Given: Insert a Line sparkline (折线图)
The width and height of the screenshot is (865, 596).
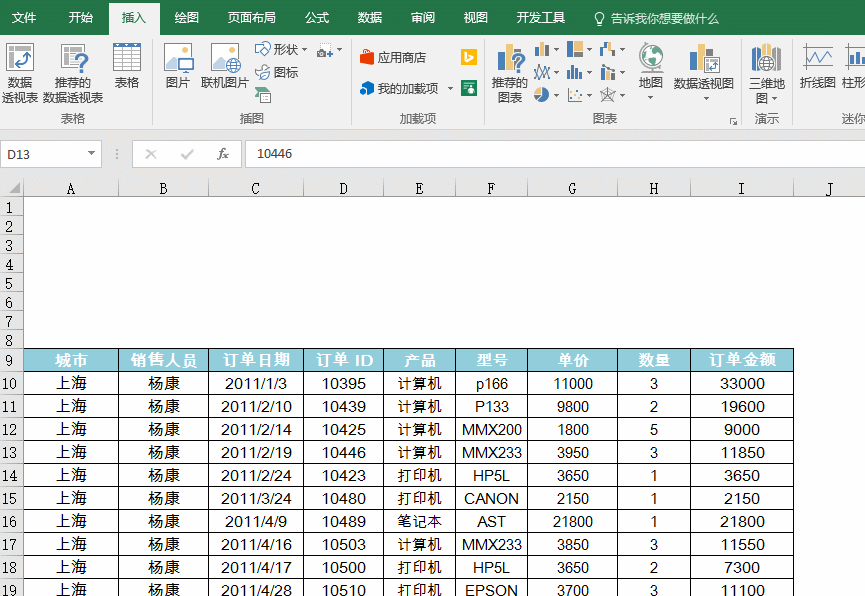Looking at the screenshot, I should click(x=818, y=66).
